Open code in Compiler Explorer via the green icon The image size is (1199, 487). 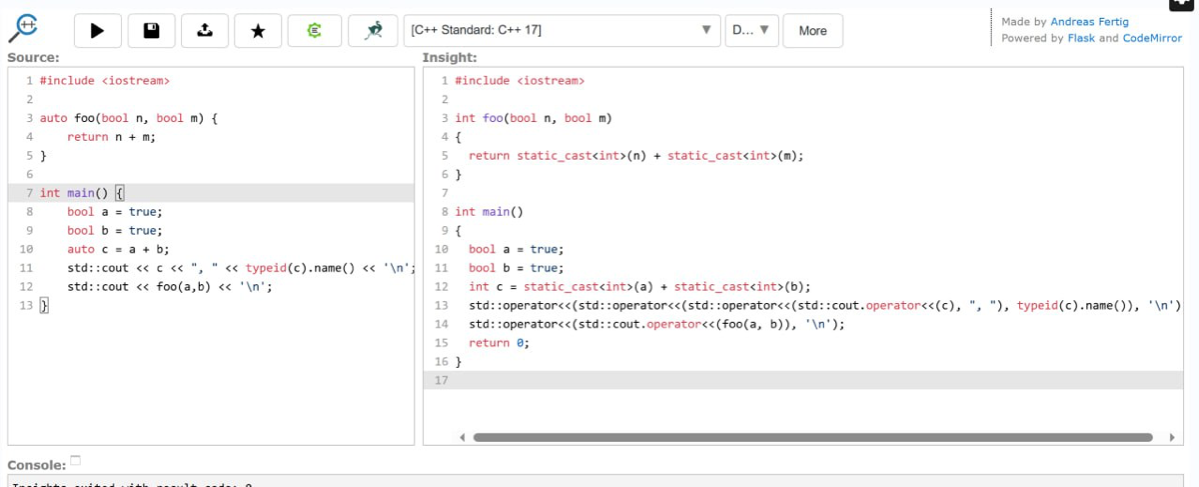[x=314, y=31]
